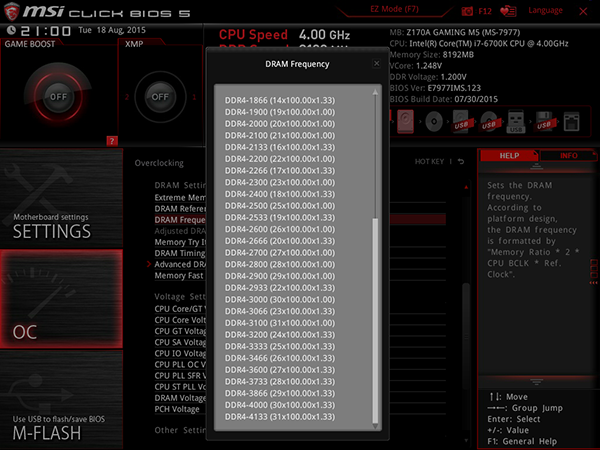This screenshot has width=600, height=450.
Task: Select the network boot device icon
Action: pyautogui.click(x=571, y=122)
